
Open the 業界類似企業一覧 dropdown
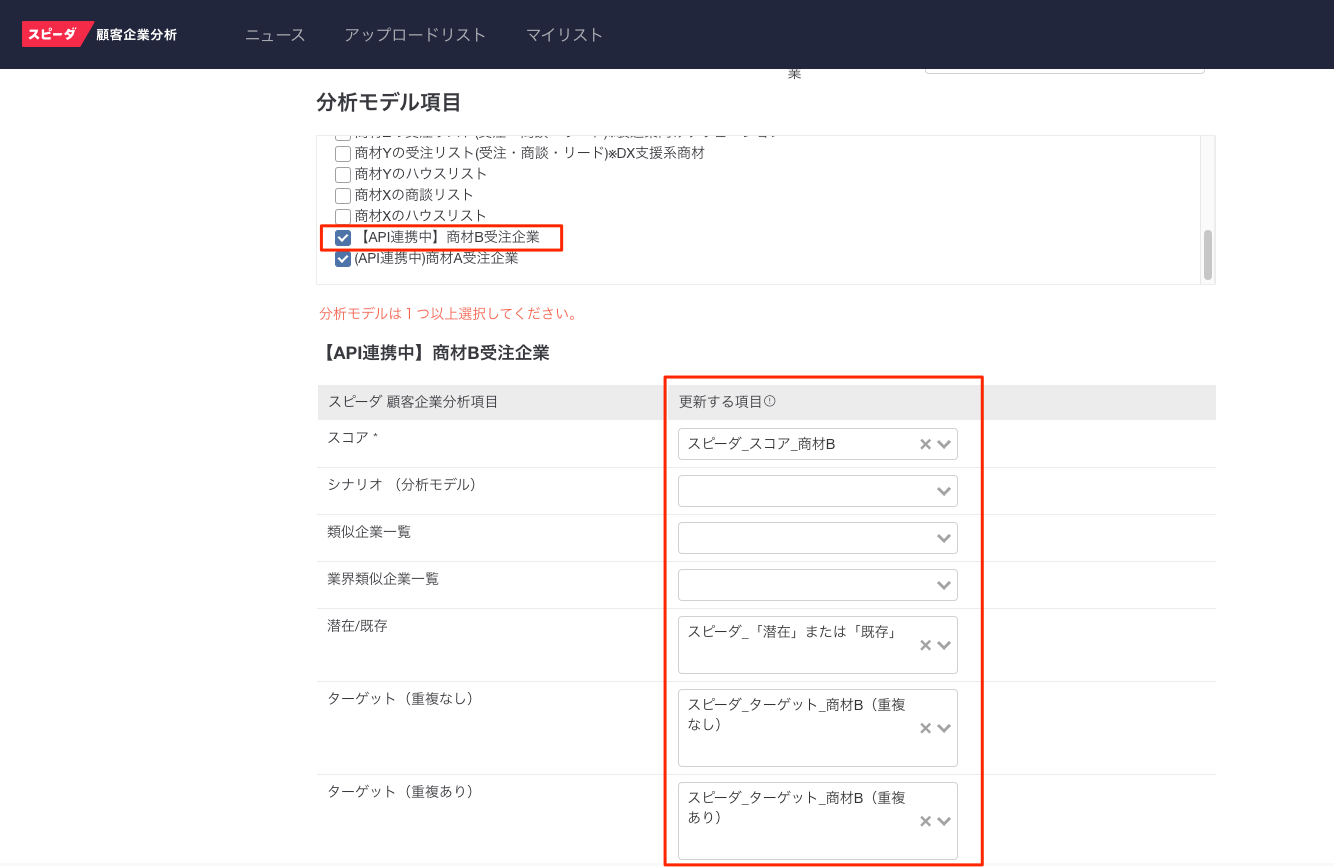[943, 585]
